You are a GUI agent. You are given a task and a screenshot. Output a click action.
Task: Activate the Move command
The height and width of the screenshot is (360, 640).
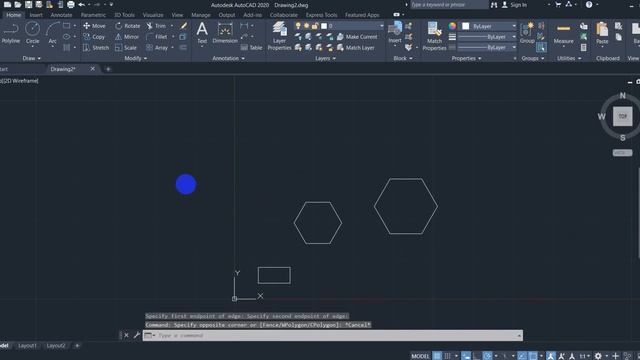click(94, 26)
